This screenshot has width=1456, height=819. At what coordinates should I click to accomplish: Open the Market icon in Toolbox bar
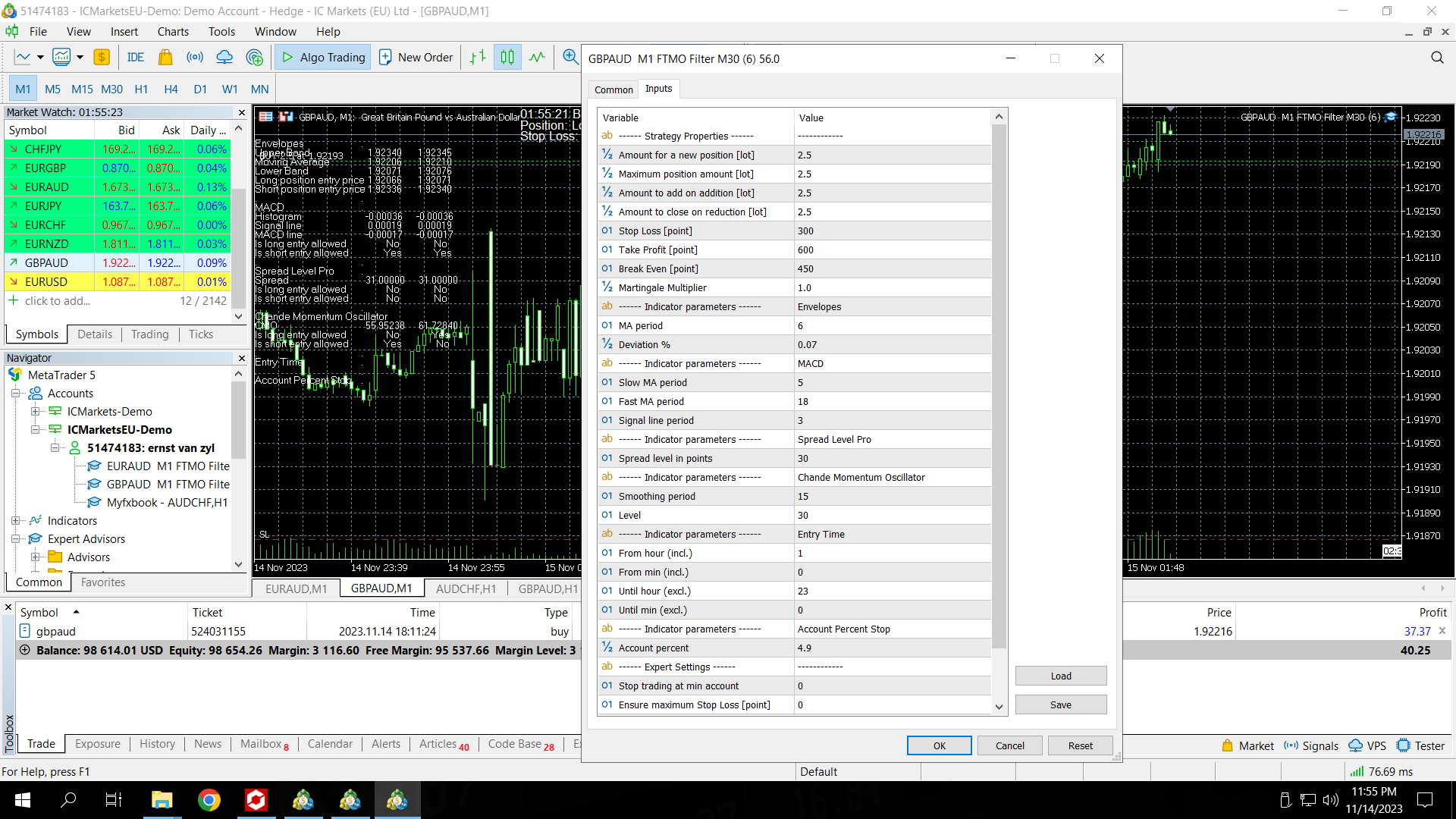point(1247,745)
